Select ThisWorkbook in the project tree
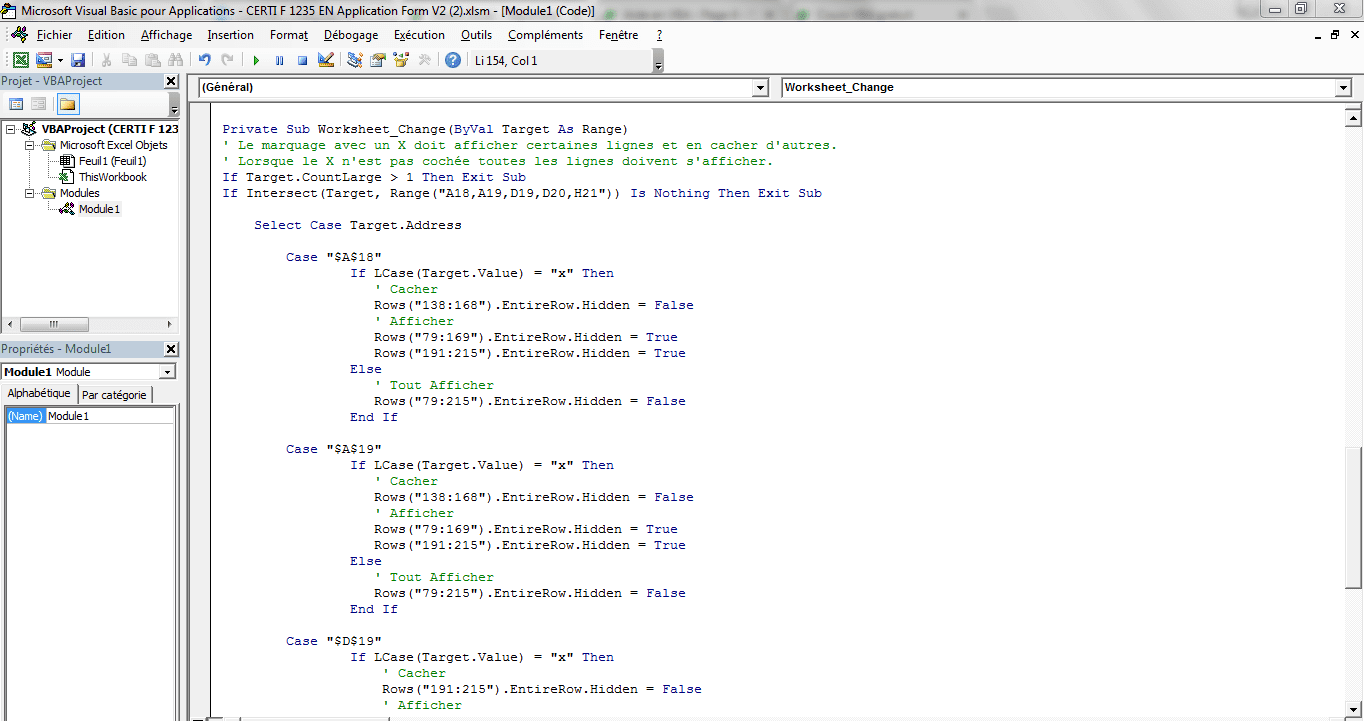 (112, 177)
